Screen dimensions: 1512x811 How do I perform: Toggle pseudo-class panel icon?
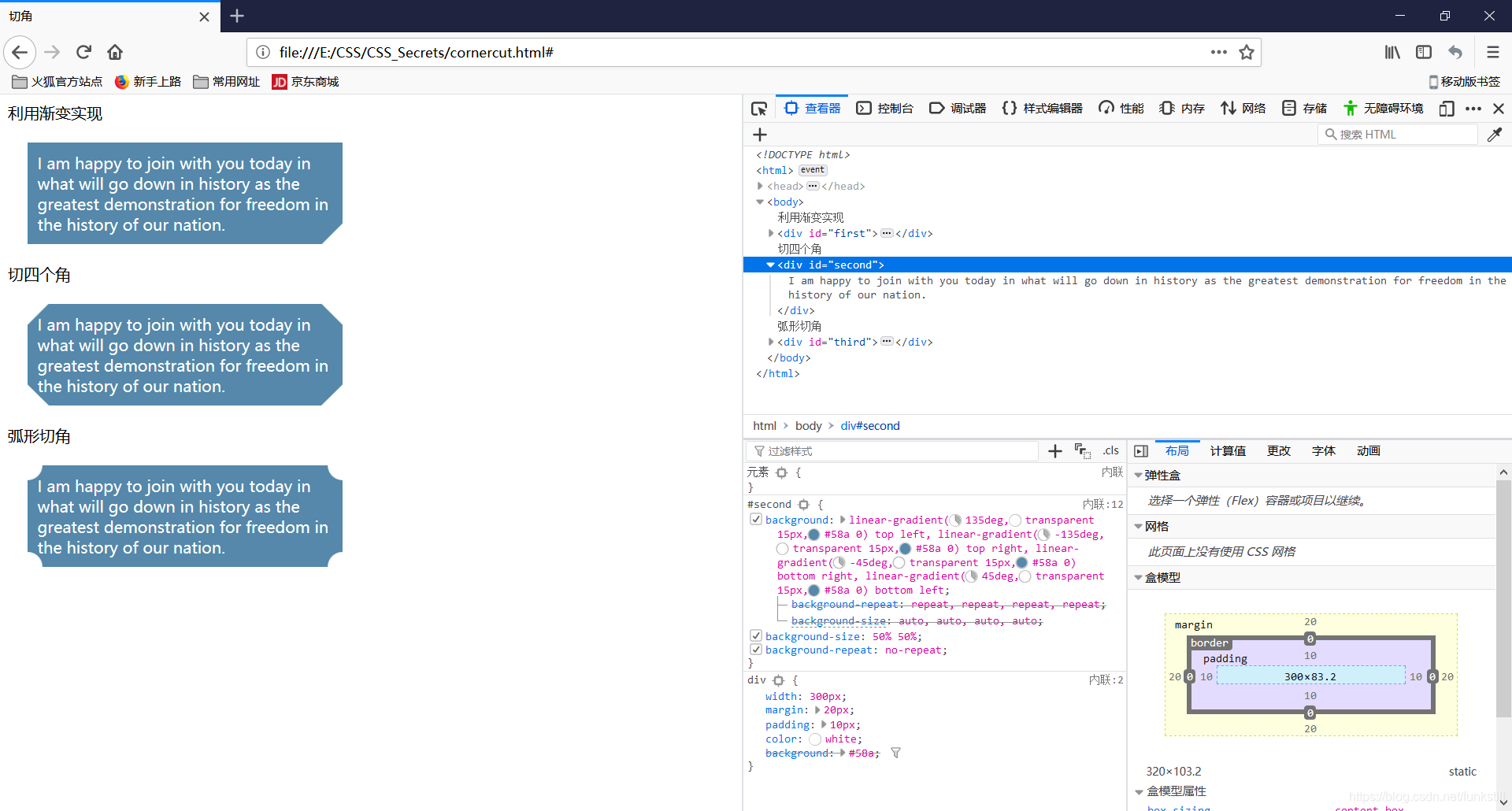[1082, 450]
